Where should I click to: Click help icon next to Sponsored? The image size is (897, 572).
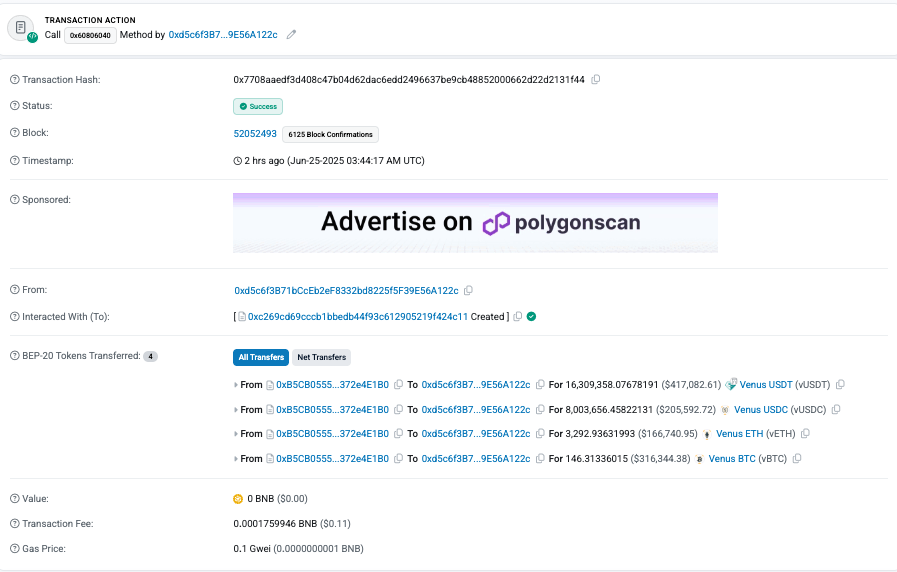tap(15, 200)
